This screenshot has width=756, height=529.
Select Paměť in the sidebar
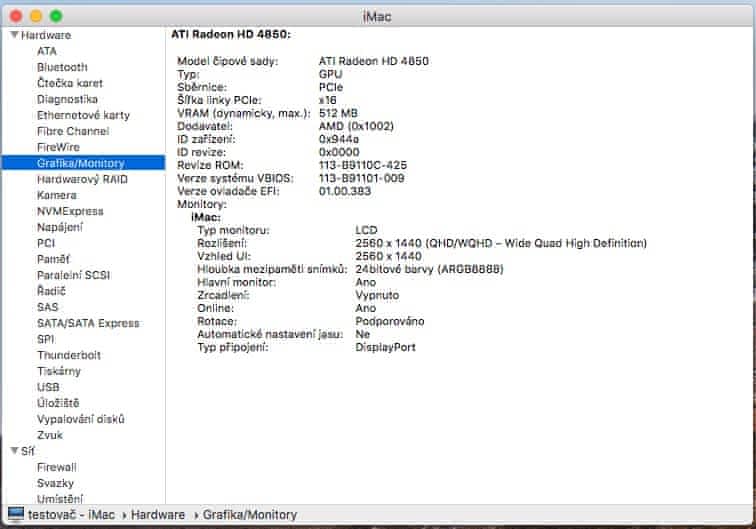tap(53, 259)
